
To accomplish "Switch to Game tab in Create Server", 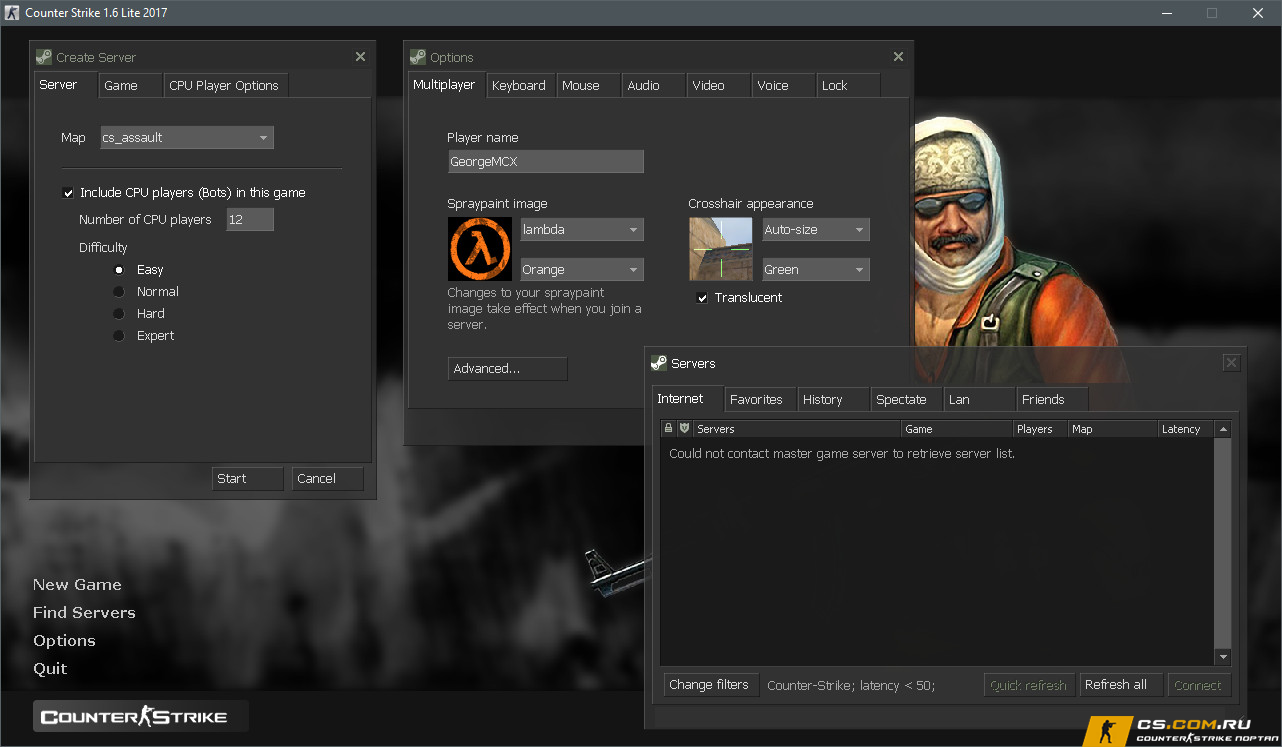I will point(131,86).
